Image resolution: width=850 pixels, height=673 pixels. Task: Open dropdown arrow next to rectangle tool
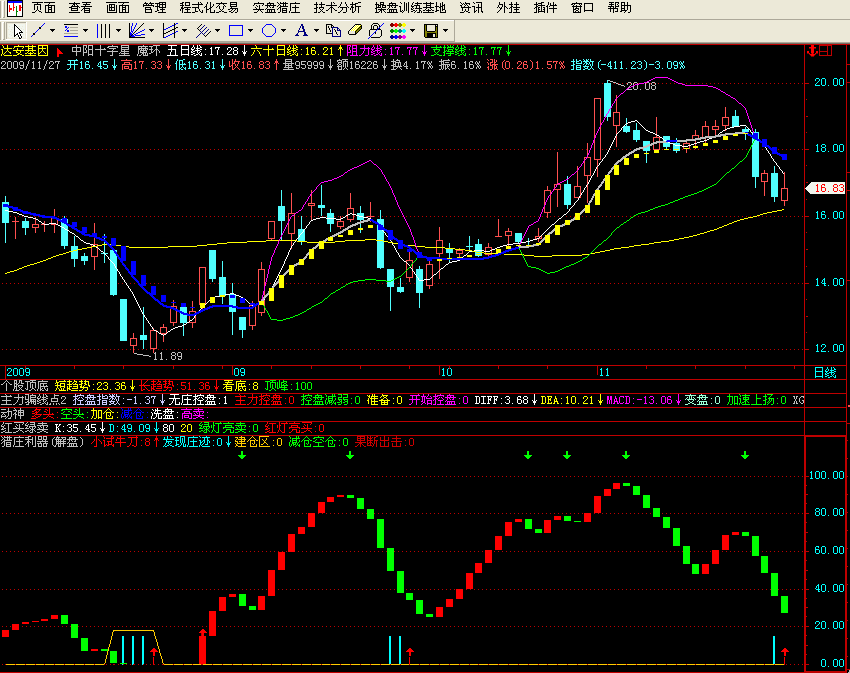point(251,30)
